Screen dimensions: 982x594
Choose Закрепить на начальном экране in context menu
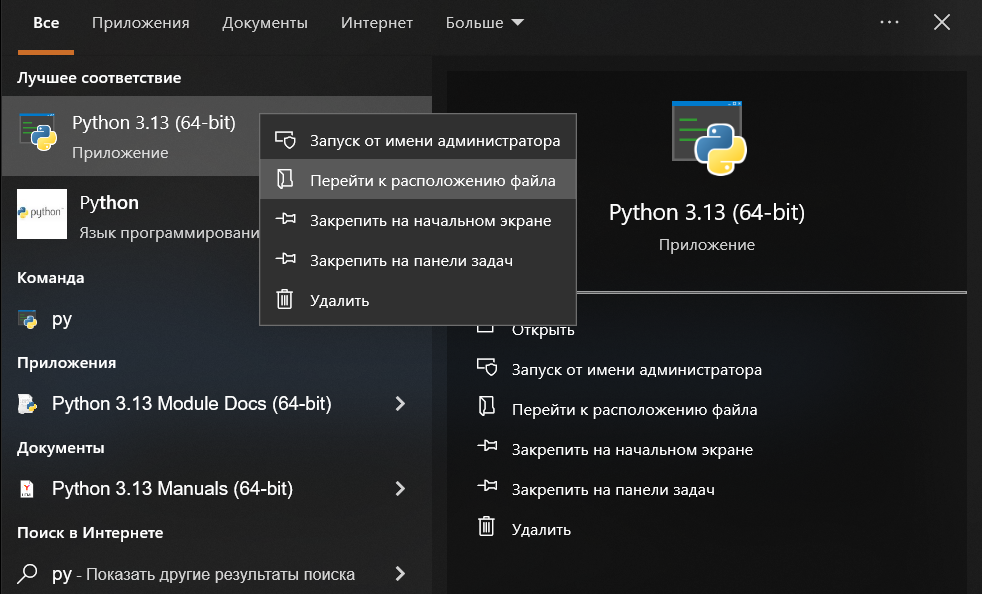pos(418,221)
